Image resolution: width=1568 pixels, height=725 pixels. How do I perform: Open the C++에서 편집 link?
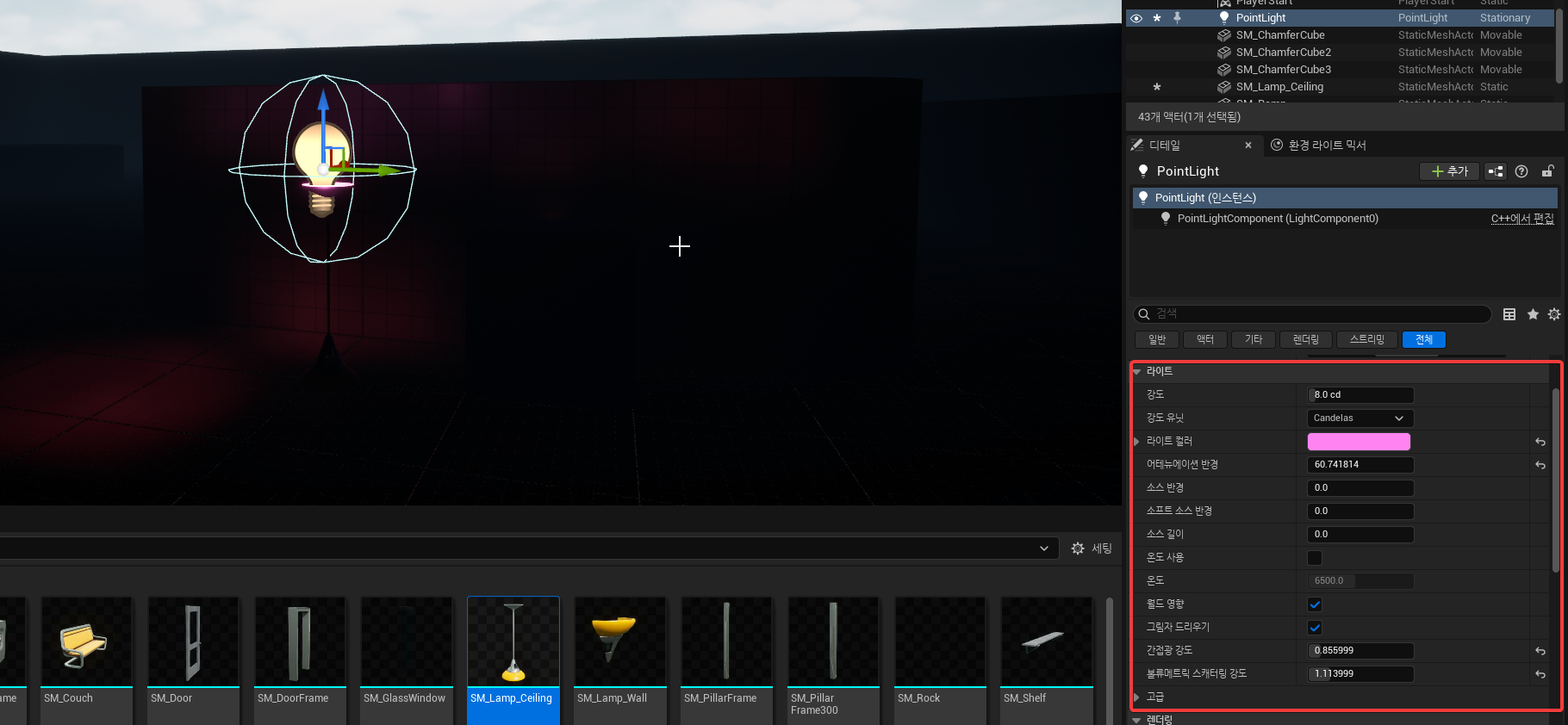(1522, 219)
